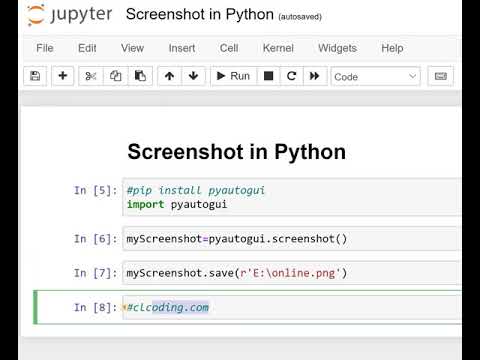Open the Widgets menu
Screen dimensions: 480x360
[x=337, y=48]
